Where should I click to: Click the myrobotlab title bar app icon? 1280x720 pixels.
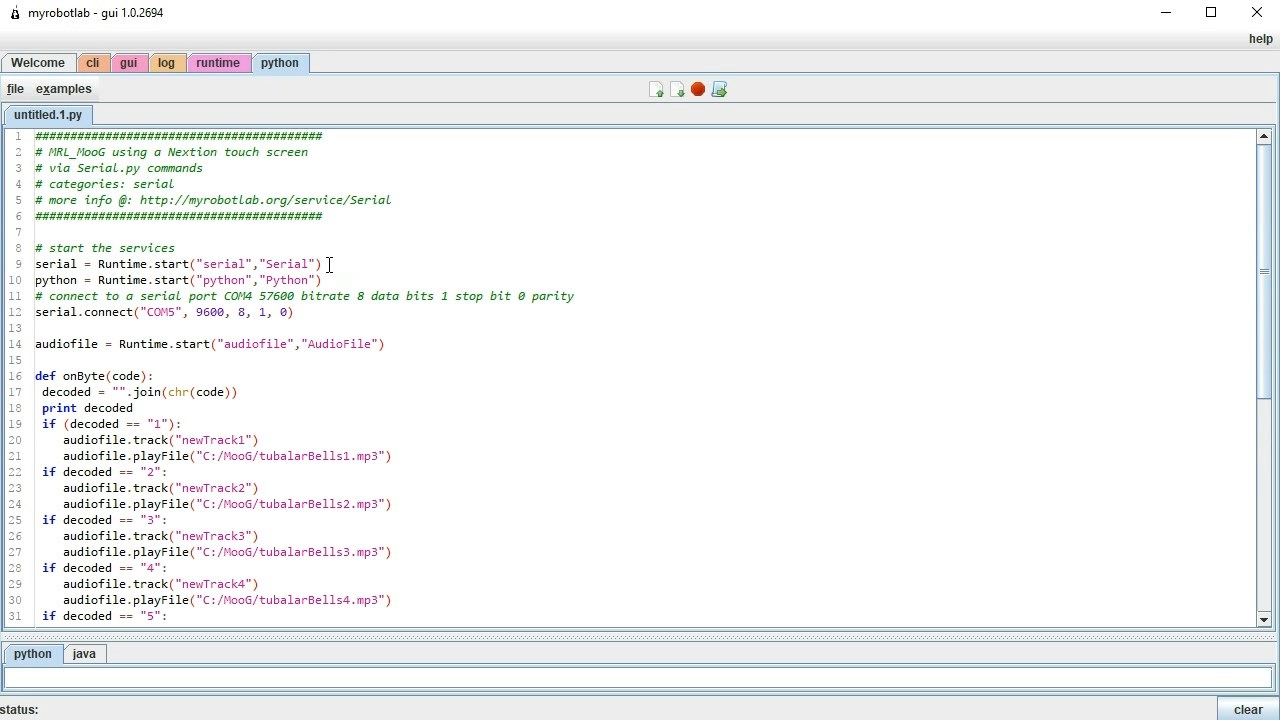[x=15, y=13]
